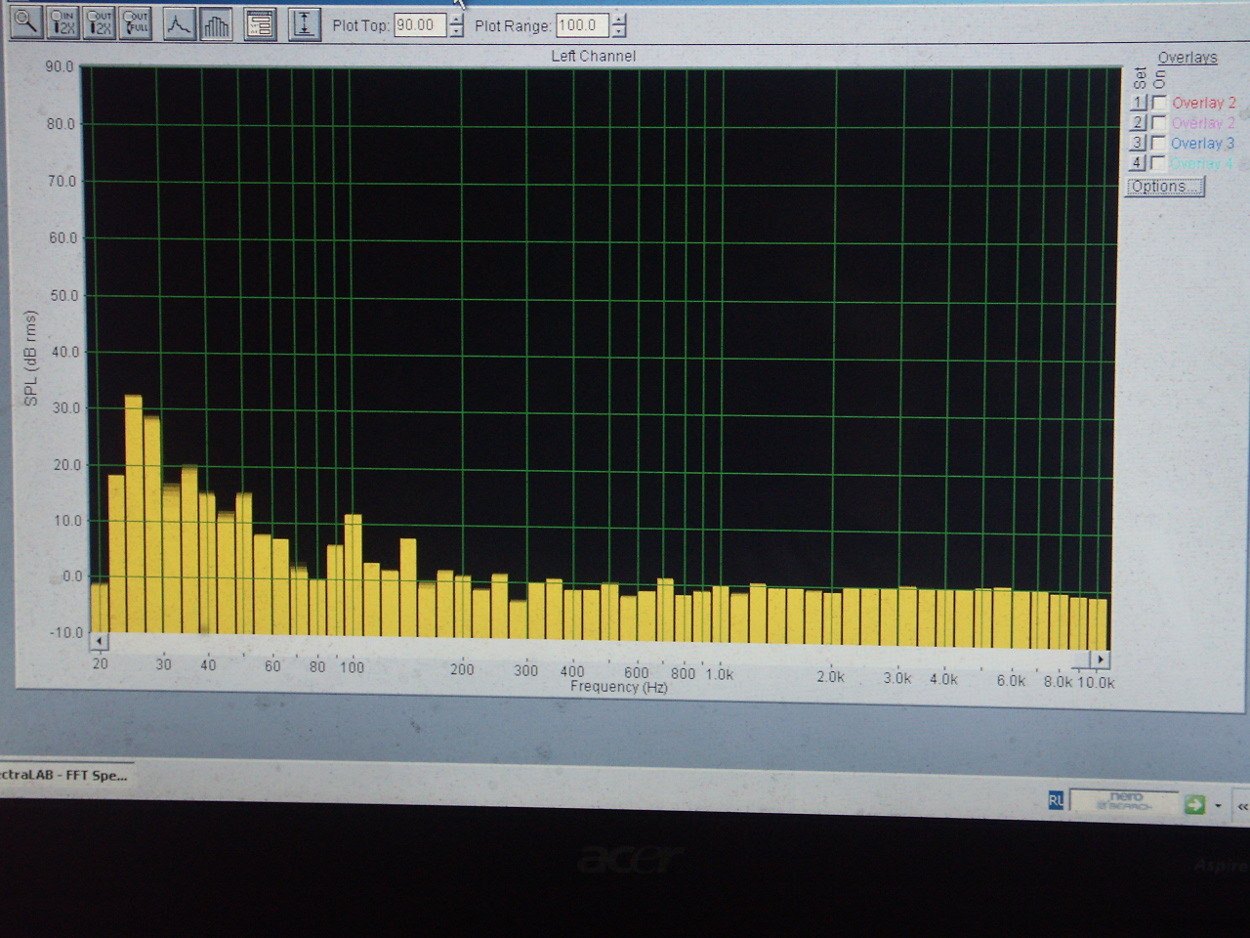Set overlay number 3
The width and height of the screenshot is (1250, 938).
click(x=1137, y=143)
